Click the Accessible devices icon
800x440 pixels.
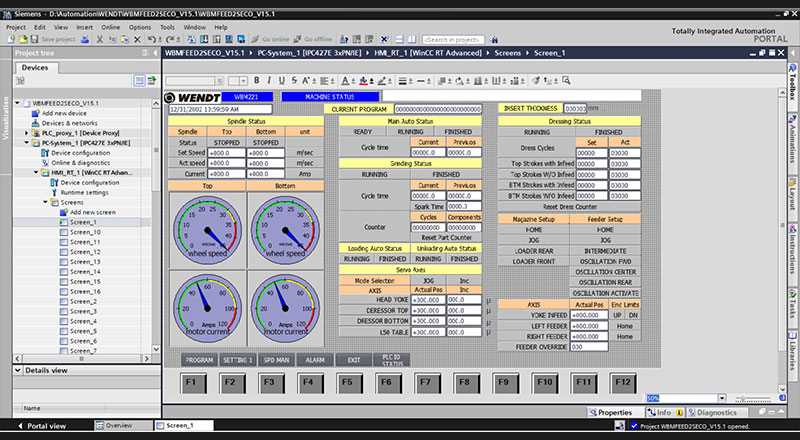click(x=344, y=39)
